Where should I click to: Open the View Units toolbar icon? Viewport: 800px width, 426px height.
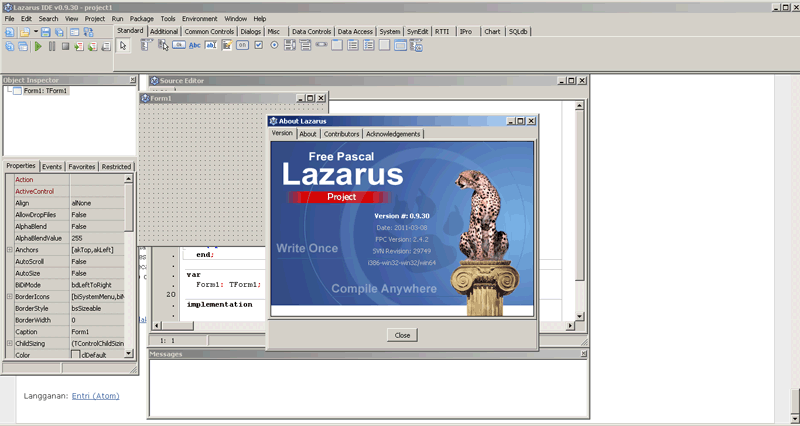coord(10,46)
